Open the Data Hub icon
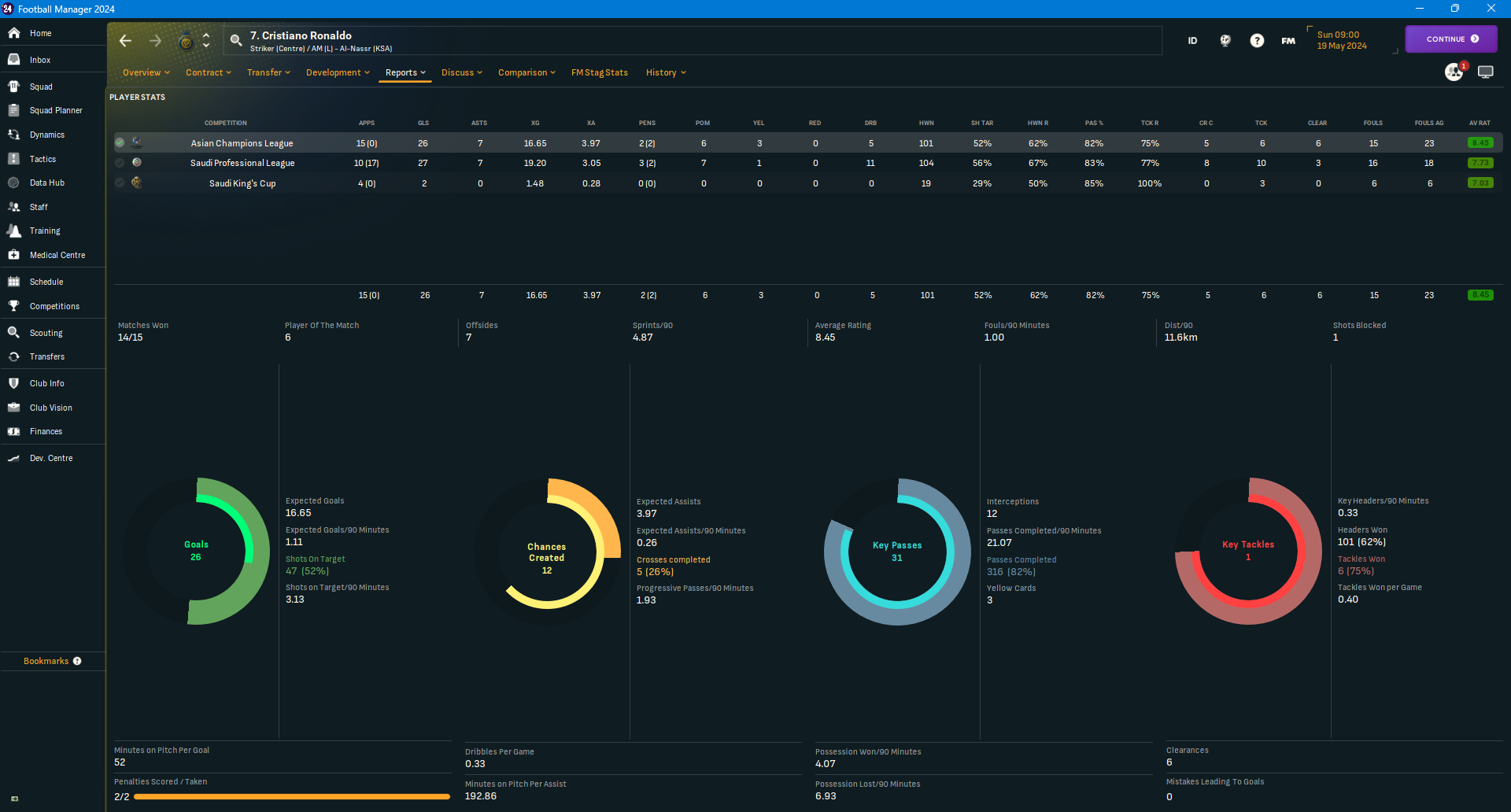The height and width of the screenshot is (812, 1511). click(13, 183)
